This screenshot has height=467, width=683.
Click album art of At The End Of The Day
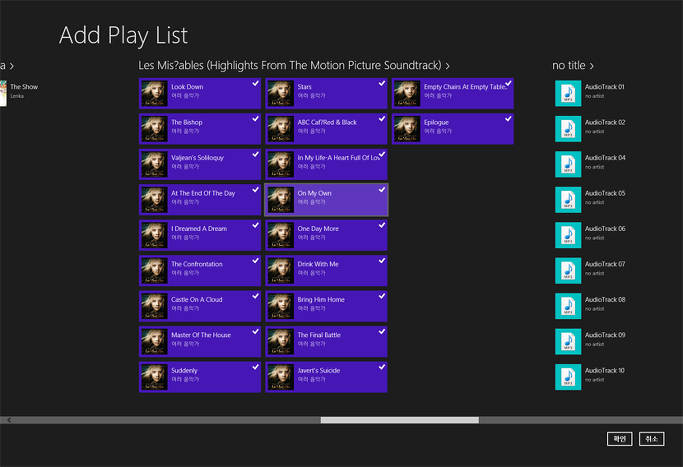tap(154, 200)
